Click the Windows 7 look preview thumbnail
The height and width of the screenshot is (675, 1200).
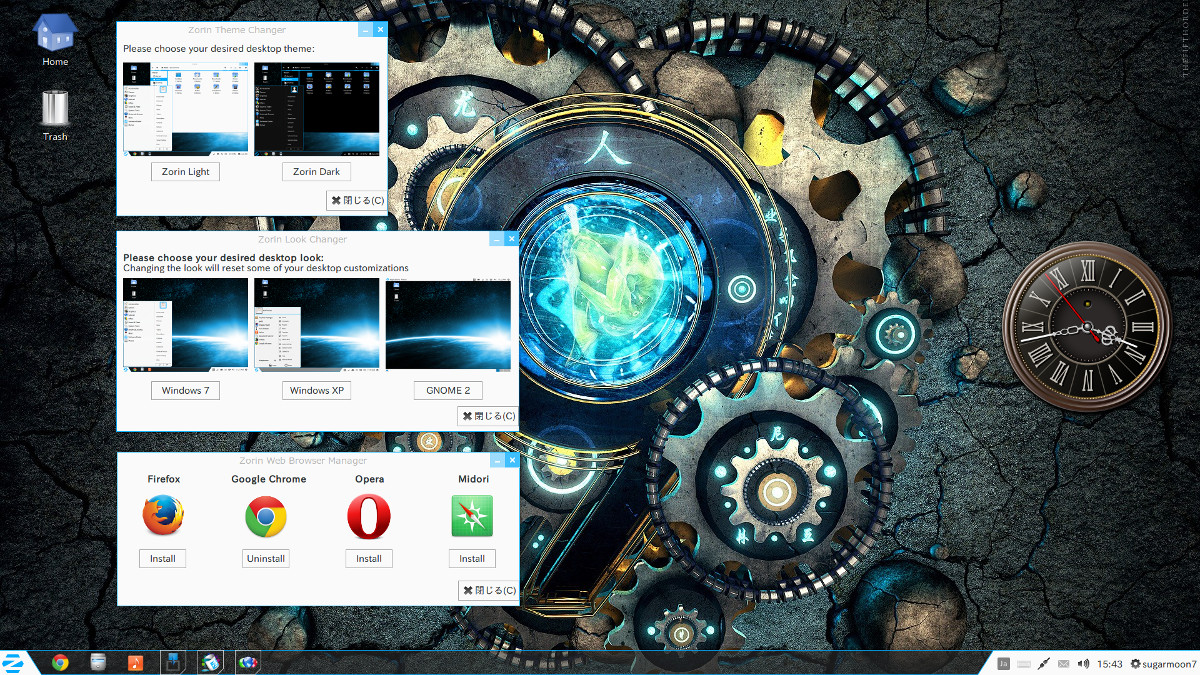click(x=186, y=326)
